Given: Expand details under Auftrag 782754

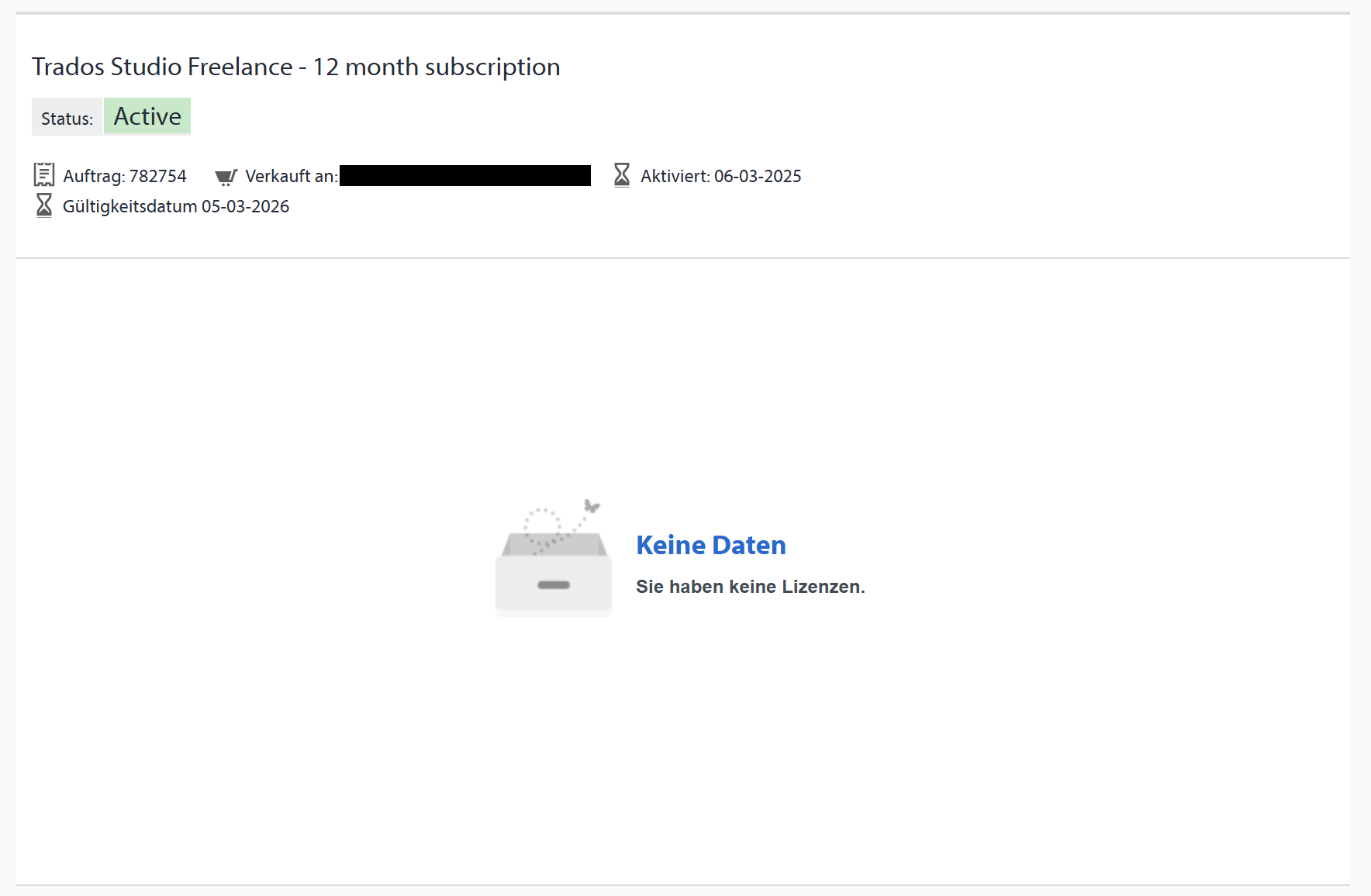Looking at the screenshot, I should coord(124,175).
